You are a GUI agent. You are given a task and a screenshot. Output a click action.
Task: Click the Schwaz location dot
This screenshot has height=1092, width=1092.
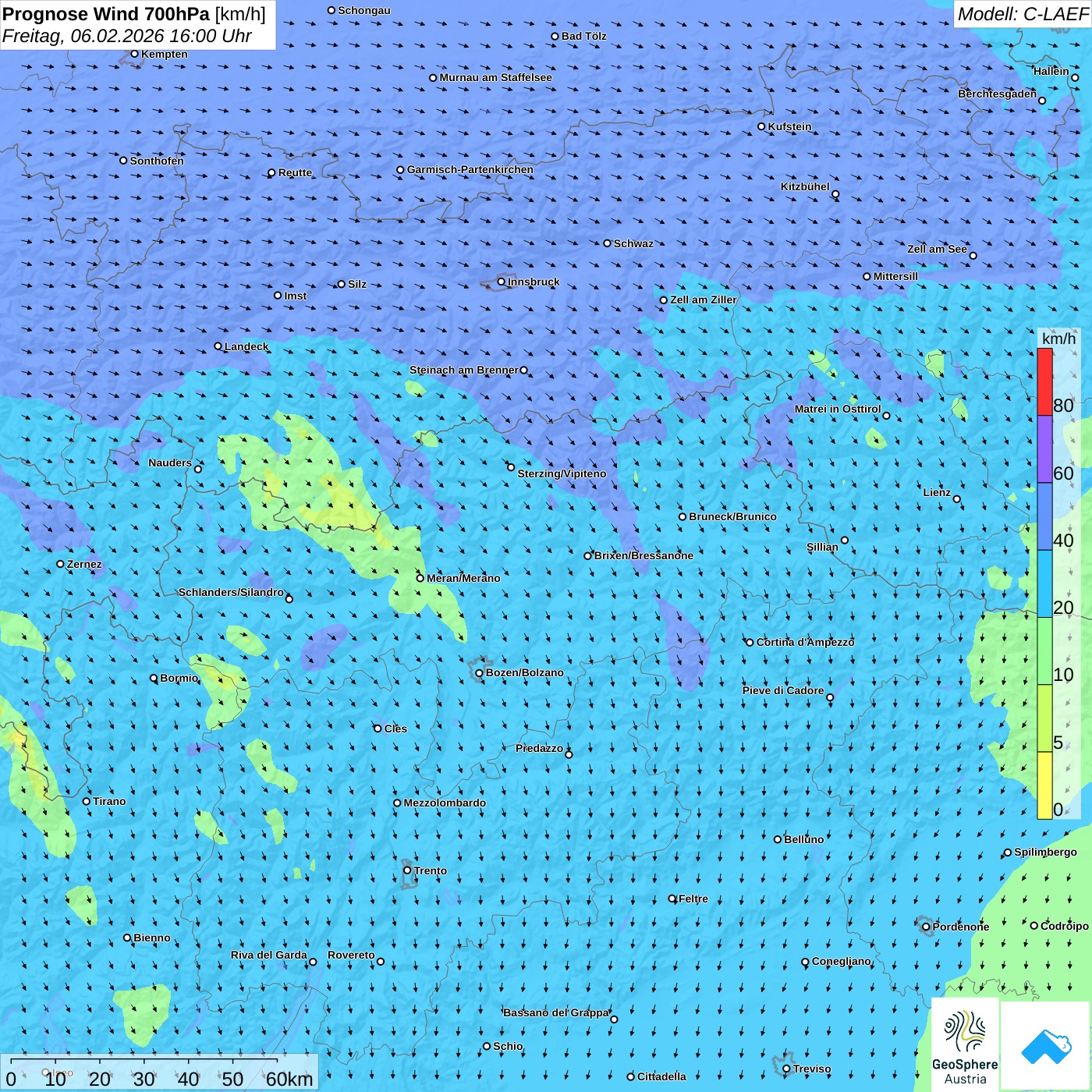coord(607,243)
